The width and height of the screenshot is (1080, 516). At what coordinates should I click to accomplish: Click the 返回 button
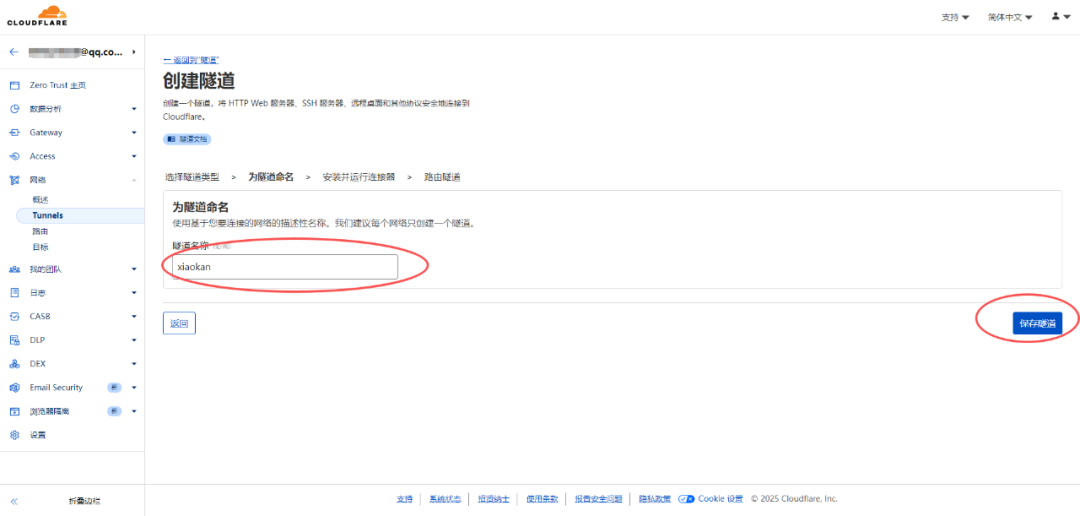click(179, 323)
